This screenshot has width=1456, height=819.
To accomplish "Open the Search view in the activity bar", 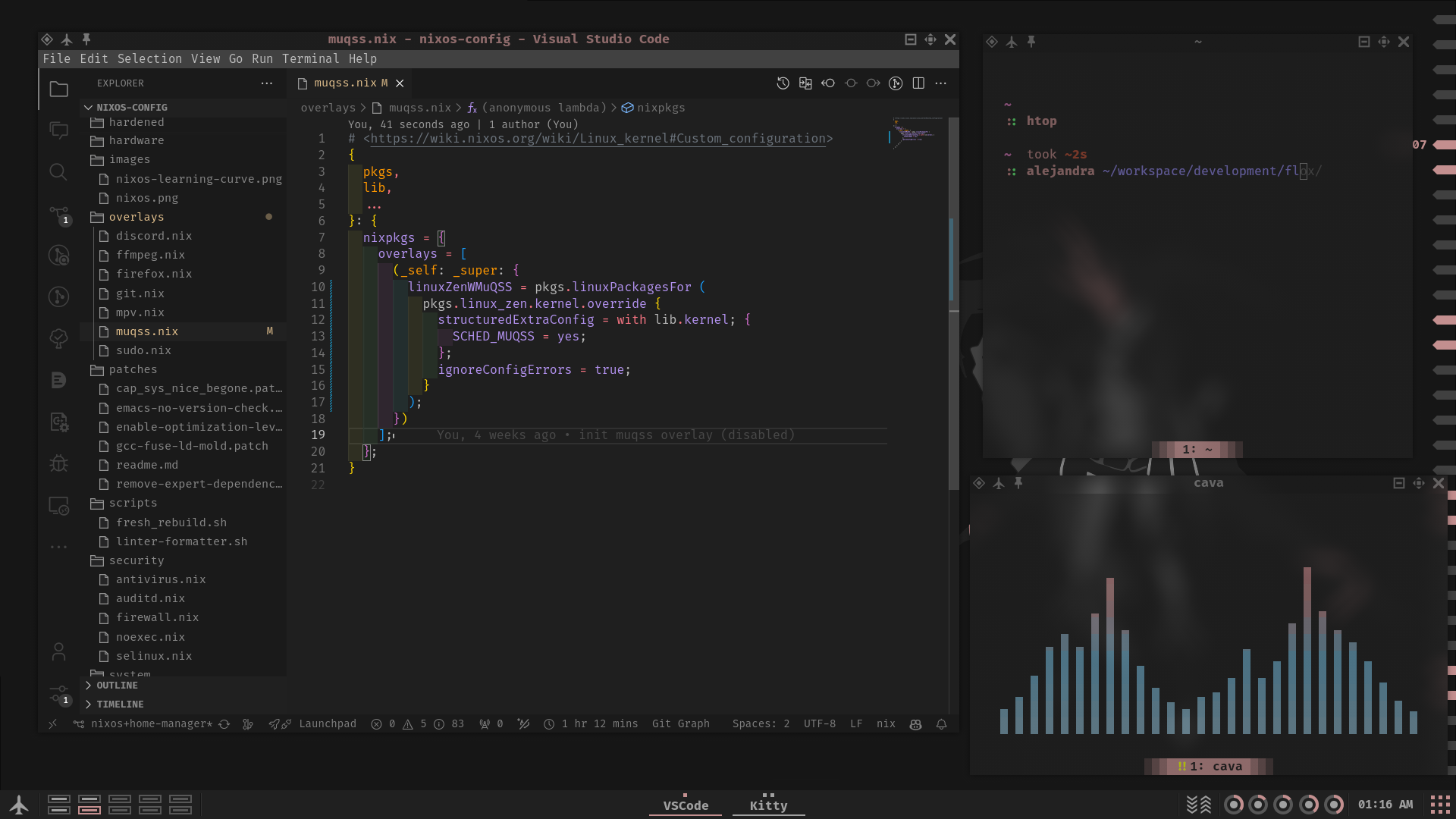I will pyautogui.click(x=58, y=172).
